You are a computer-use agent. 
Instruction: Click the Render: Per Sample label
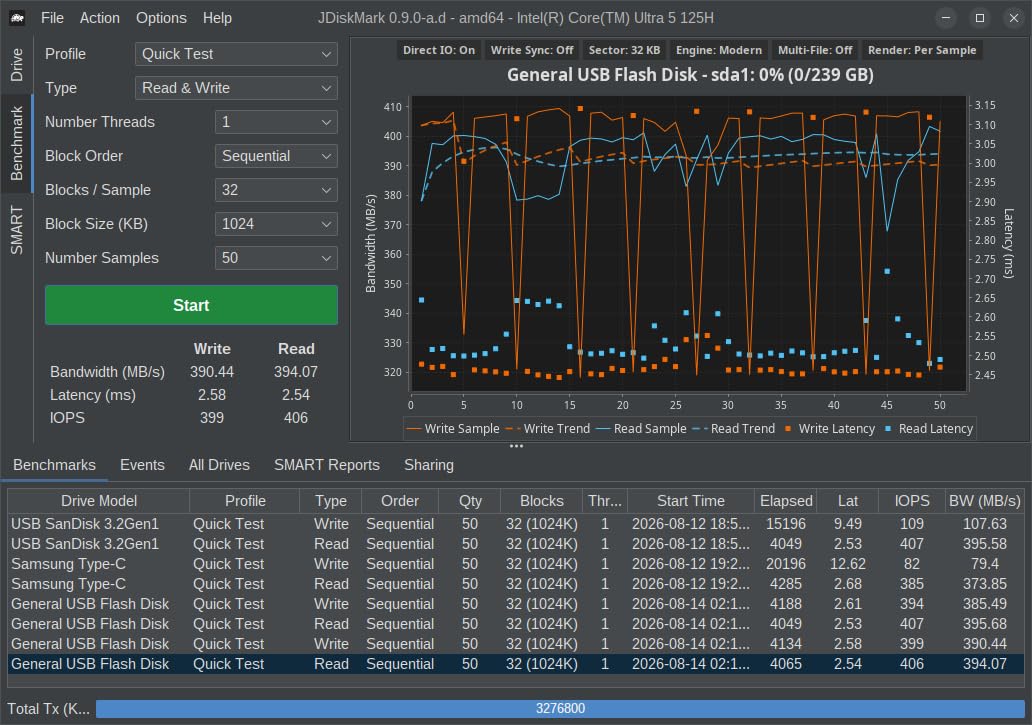(922, 50)
